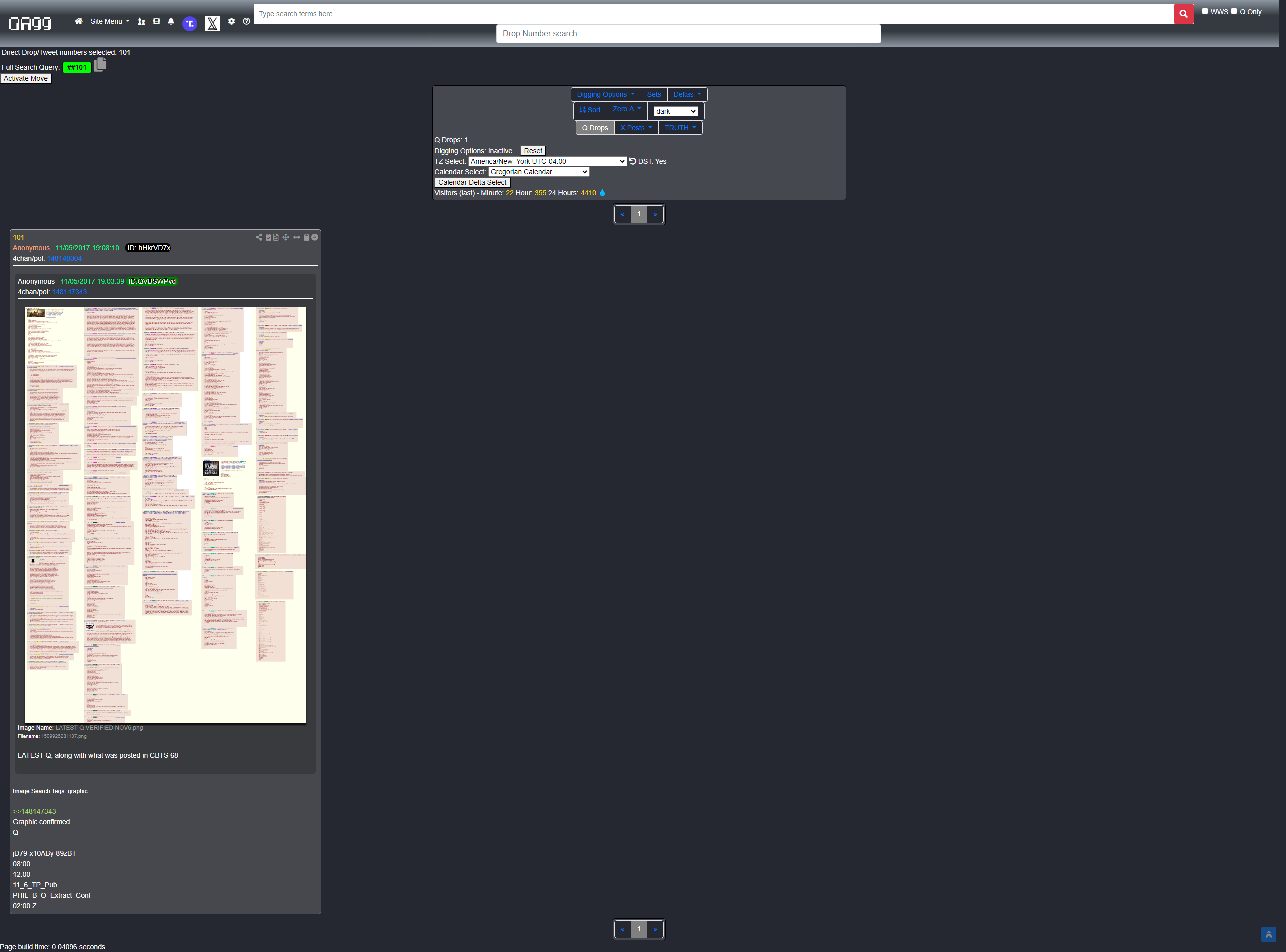Open the chess pieces icon link
1286x952 pixels.
click(141, 21)
